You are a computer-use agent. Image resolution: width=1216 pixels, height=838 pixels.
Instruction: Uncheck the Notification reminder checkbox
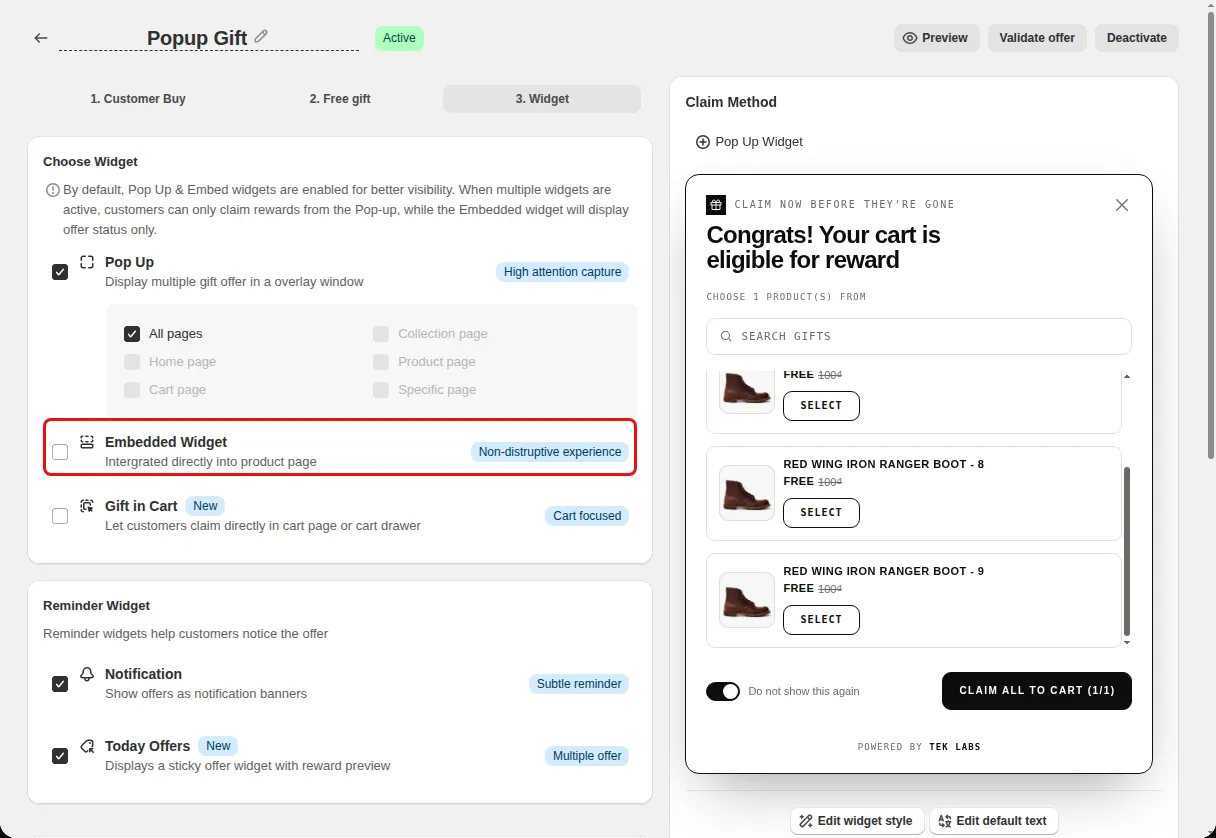point(60,684)
